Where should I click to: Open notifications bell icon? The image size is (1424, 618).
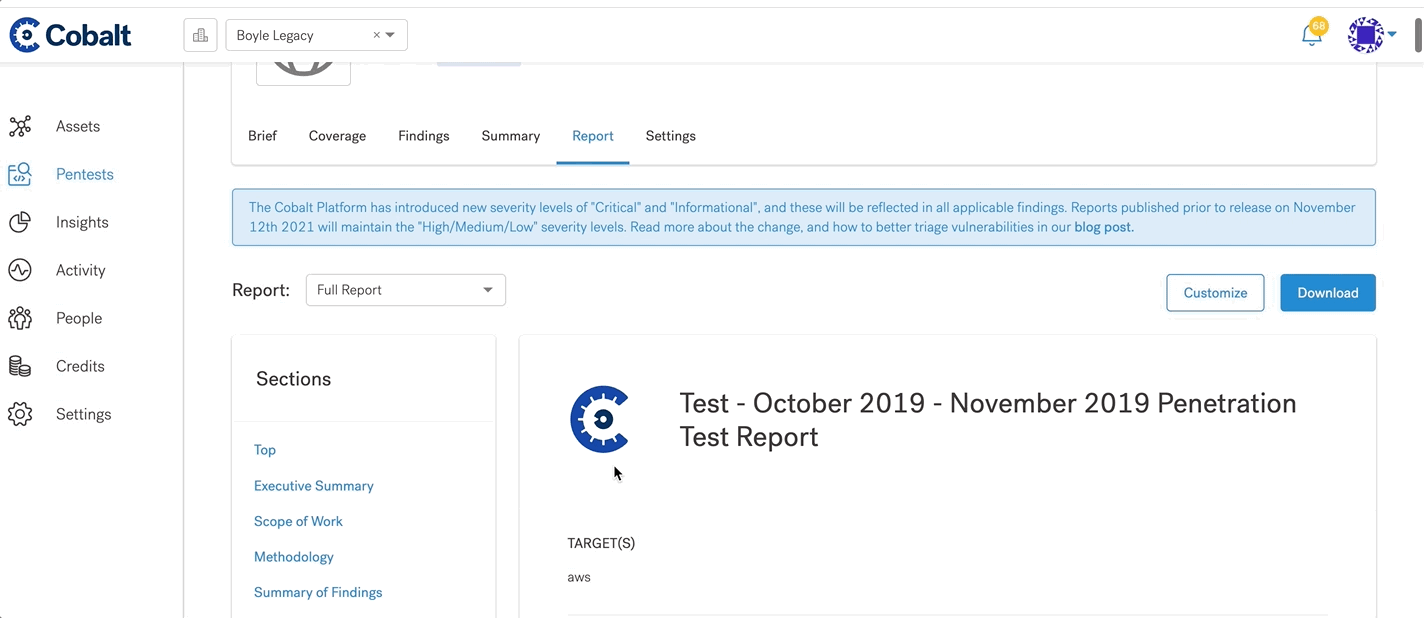(1311, 35)
